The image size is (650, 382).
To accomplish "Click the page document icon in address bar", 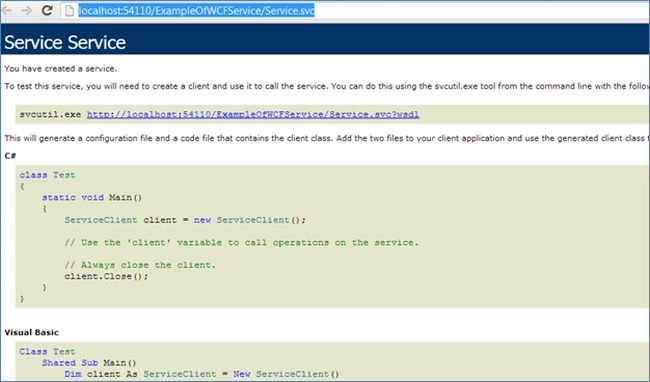I will pos(69,11).
